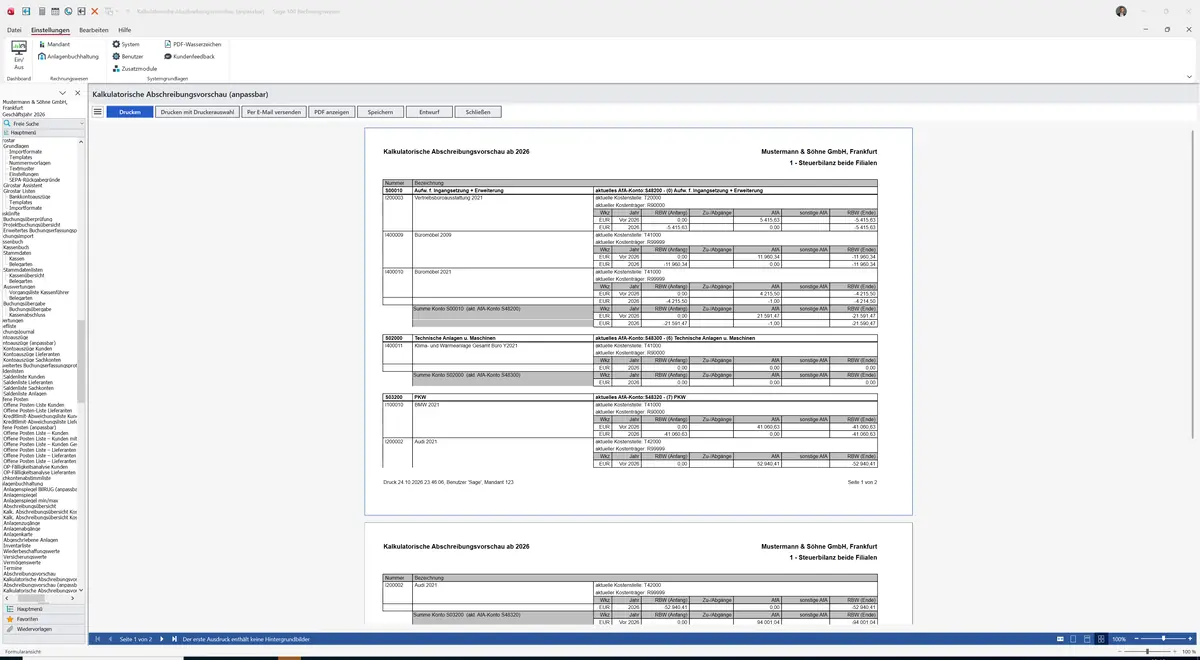Image resolution: width=1200 pixels, height=660 pixels.
Task: Click the calculator icon in the quick access bar
Action: (40, 11)
